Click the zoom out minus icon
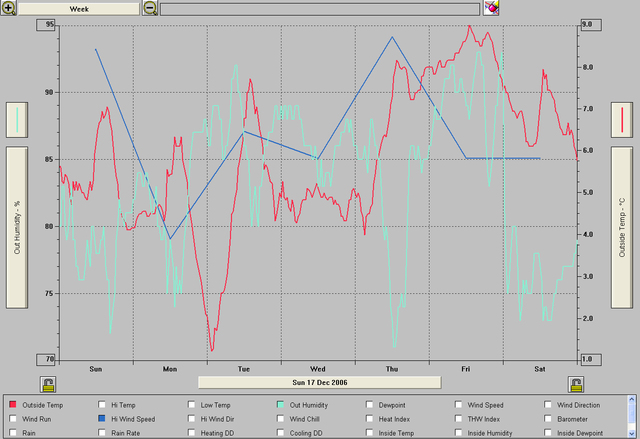Viewport: 640px width, 439px height. tap(150, 8)
